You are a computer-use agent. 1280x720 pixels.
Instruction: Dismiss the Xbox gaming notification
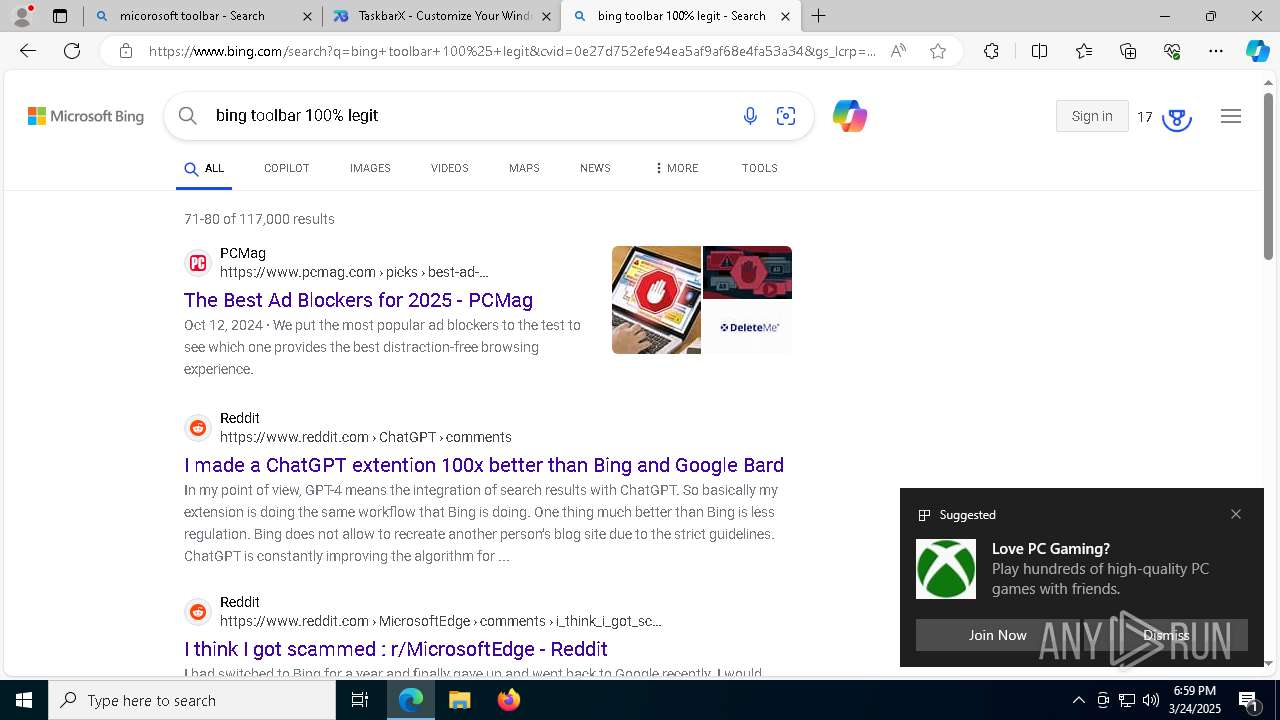click(x=1166, y=635)
